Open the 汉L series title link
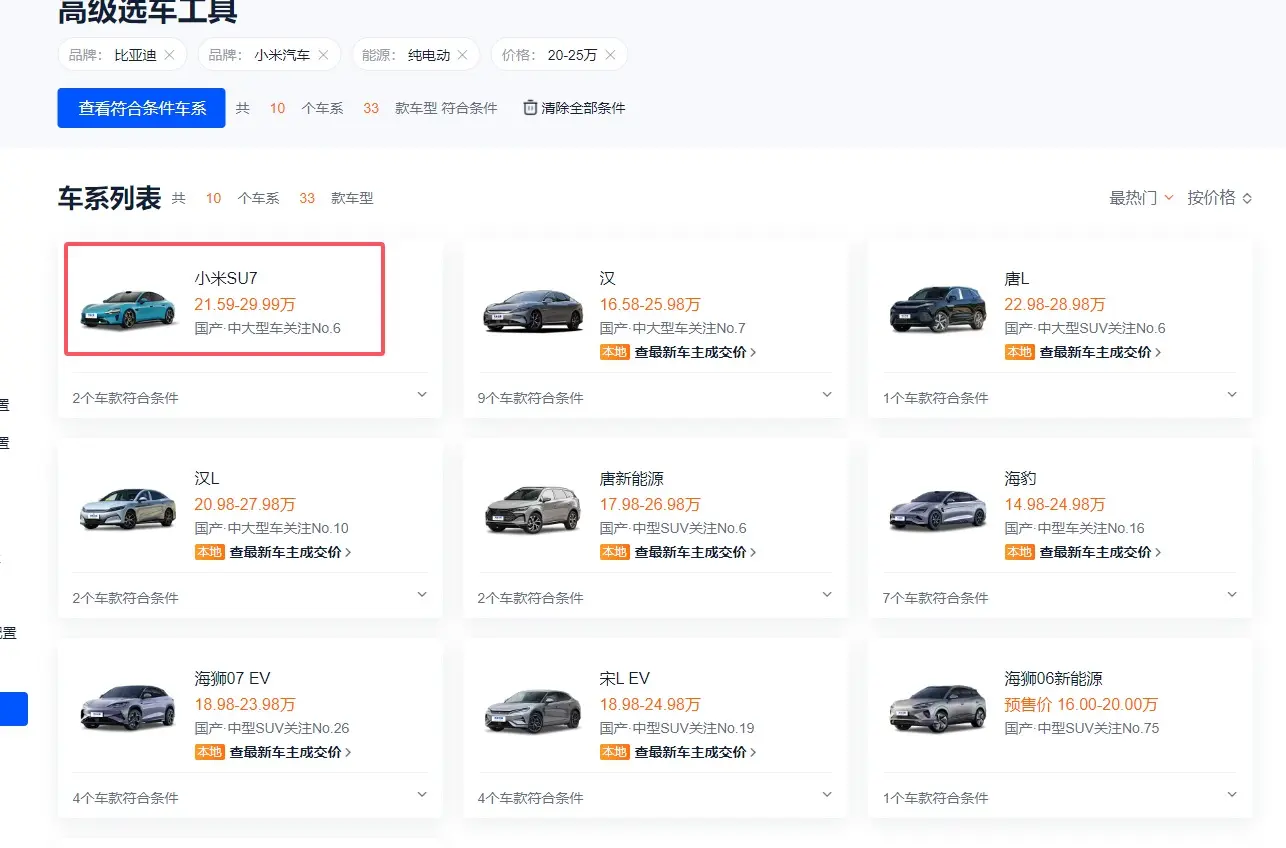This screenshot has width=1286, height=848. (206, 479)
